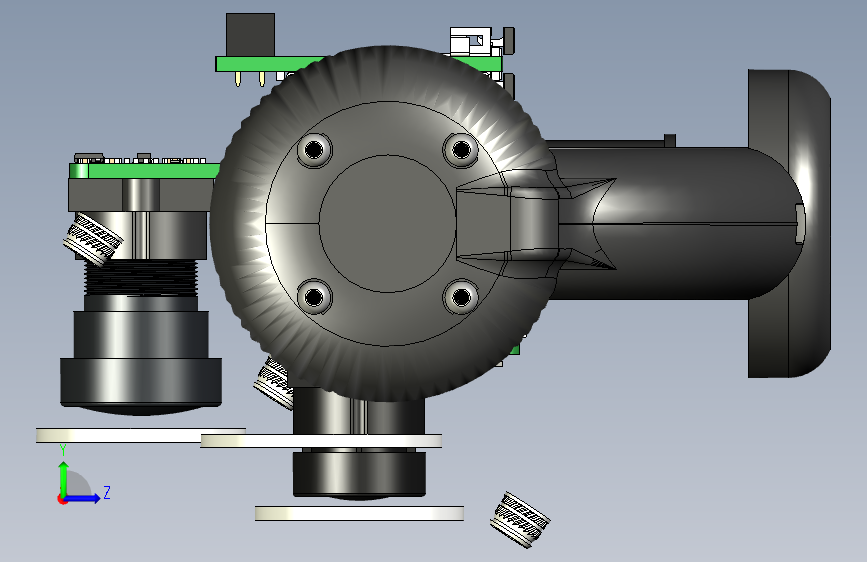
Task: Select the center circle of the round housing
Action: (x=387, y=223)
